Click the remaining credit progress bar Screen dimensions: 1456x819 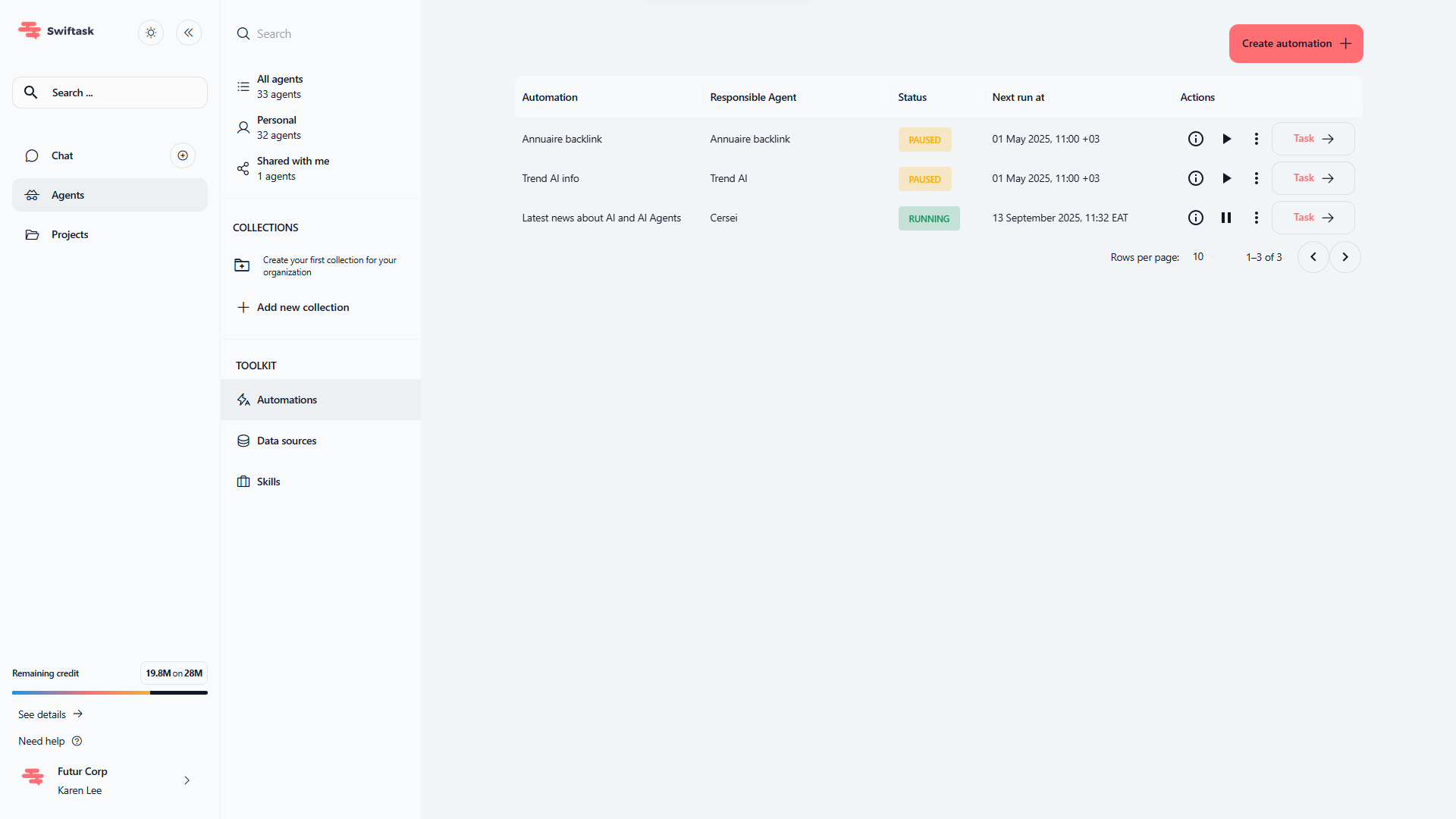(110, 692)
